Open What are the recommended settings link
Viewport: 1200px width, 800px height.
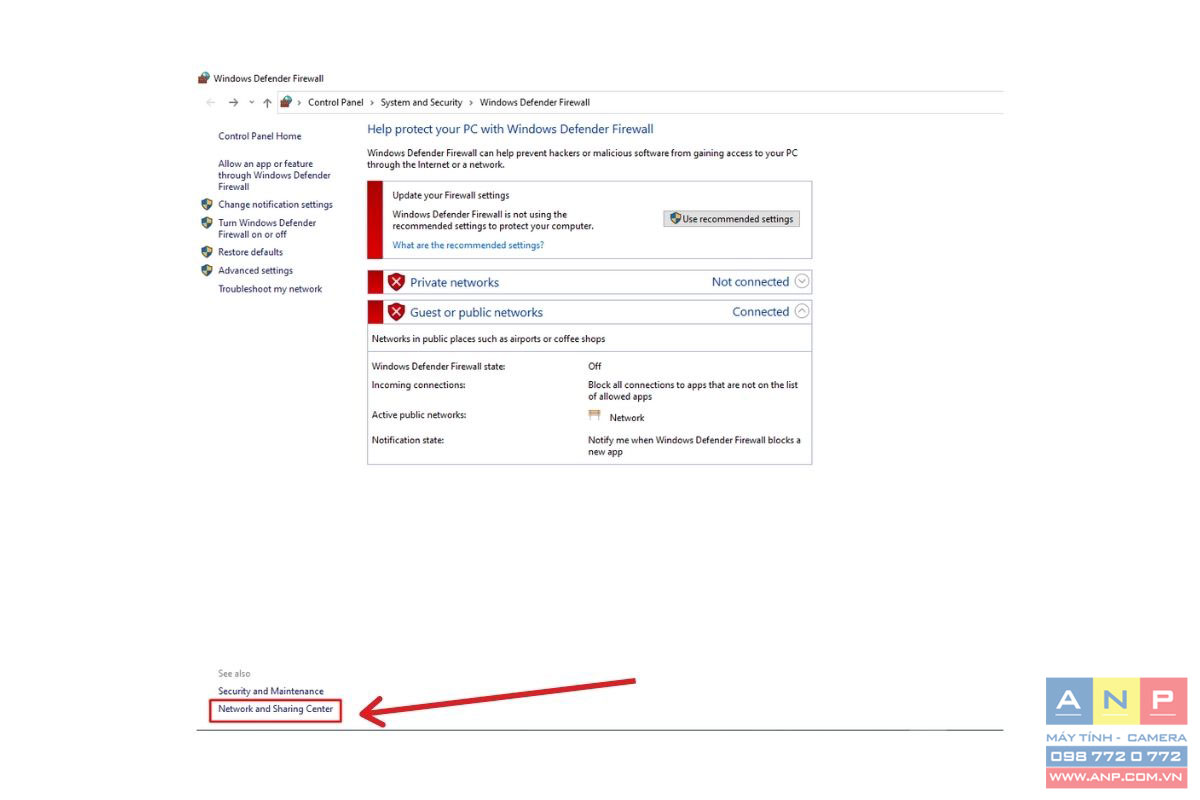(468, 245)
